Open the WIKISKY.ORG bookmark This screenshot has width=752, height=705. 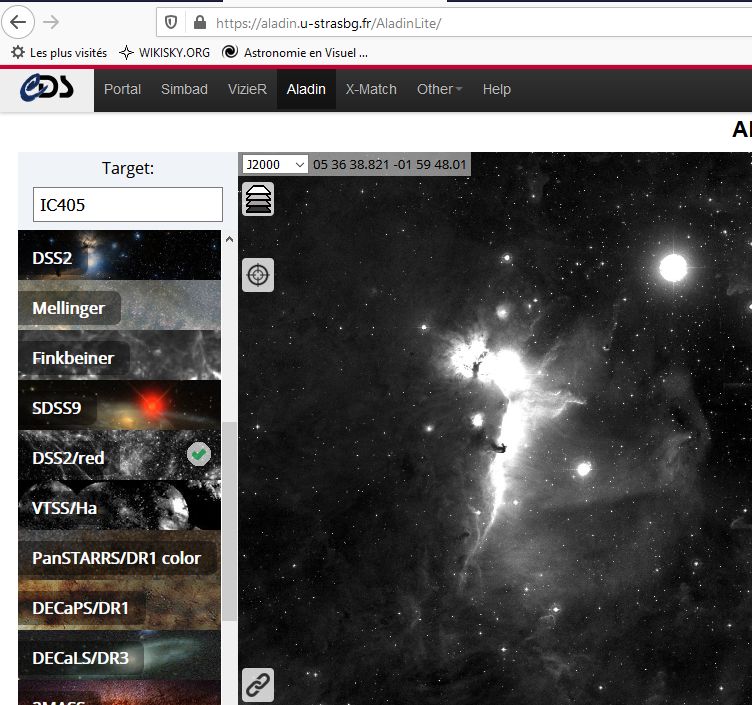pyautogui.click(x=165, y=53)
